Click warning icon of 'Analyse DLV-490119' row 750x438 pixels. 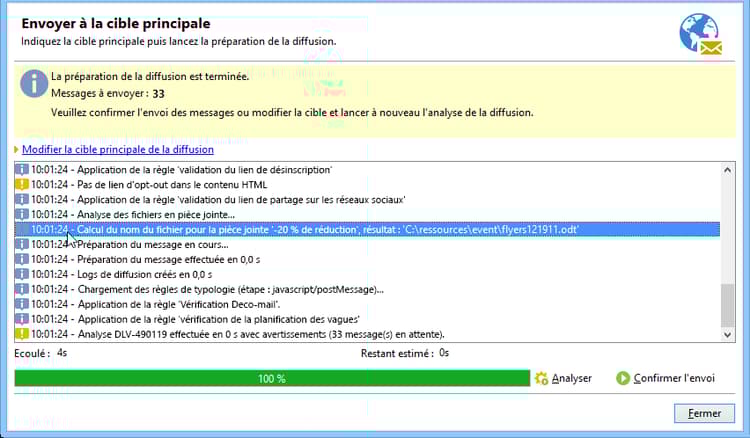[22, 334]
